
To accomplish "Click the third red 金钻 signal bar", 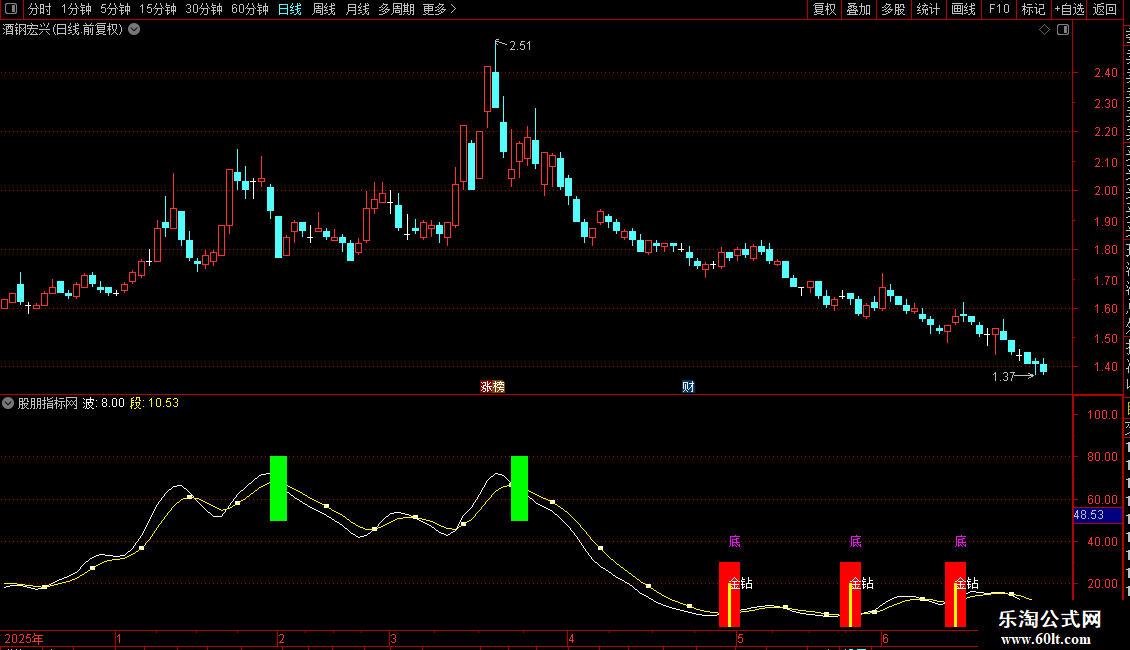I will [x=956, y=595].
